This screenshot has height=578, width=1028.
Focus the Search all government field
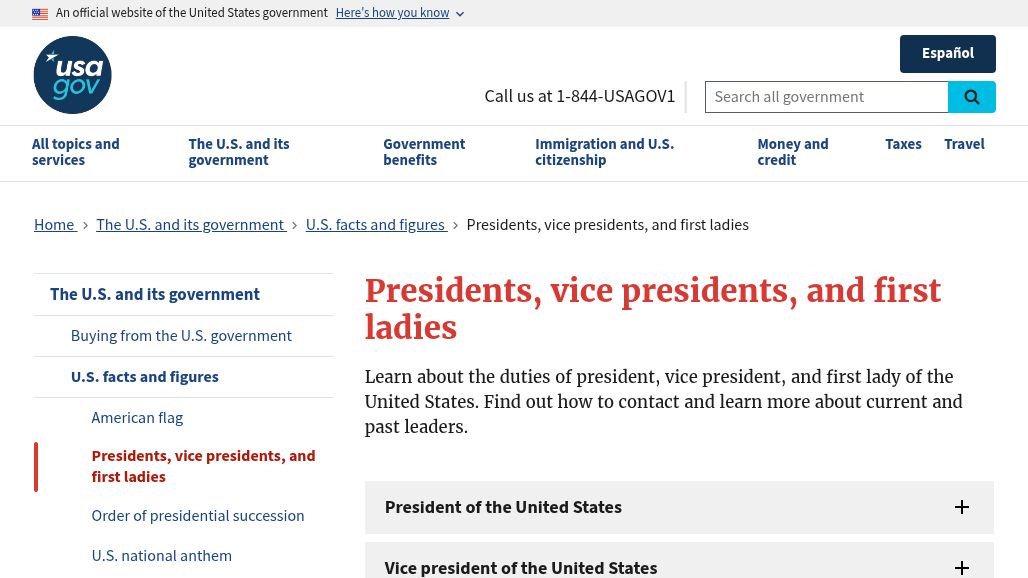[826, 97]
